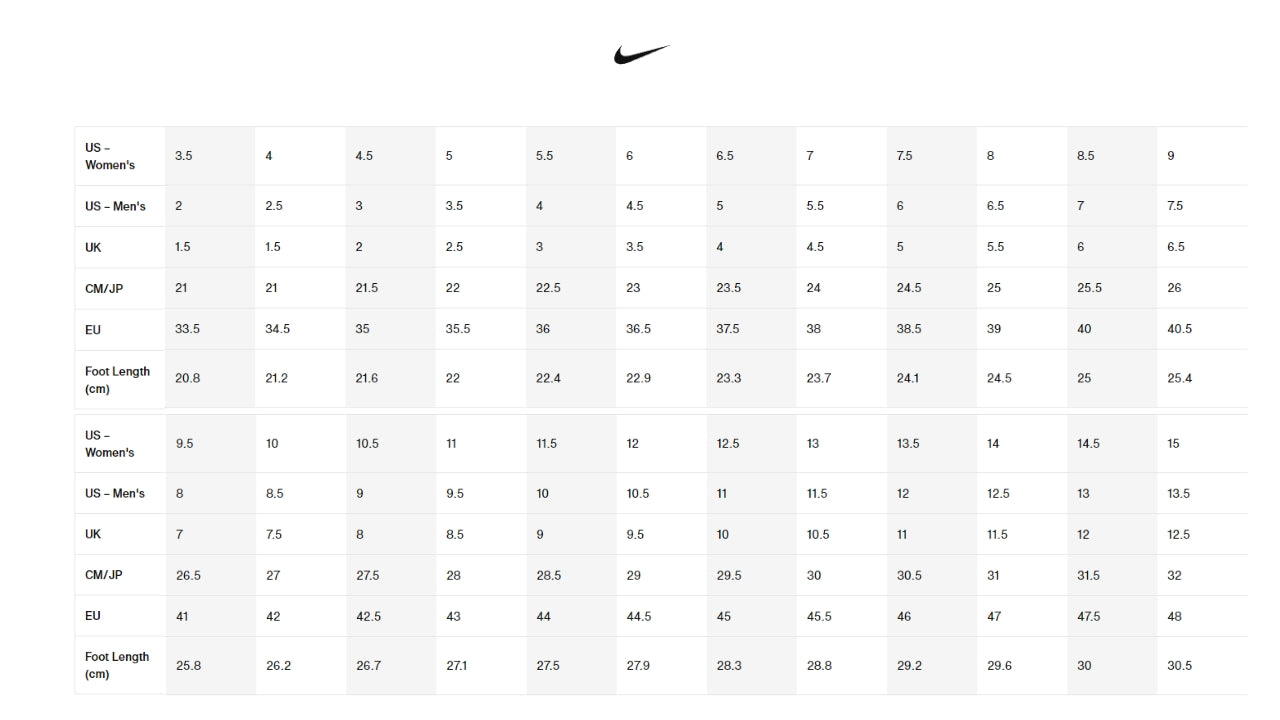Select the EU size 44.5 cell
The image size is (1280, 720).
pos(639,617)
